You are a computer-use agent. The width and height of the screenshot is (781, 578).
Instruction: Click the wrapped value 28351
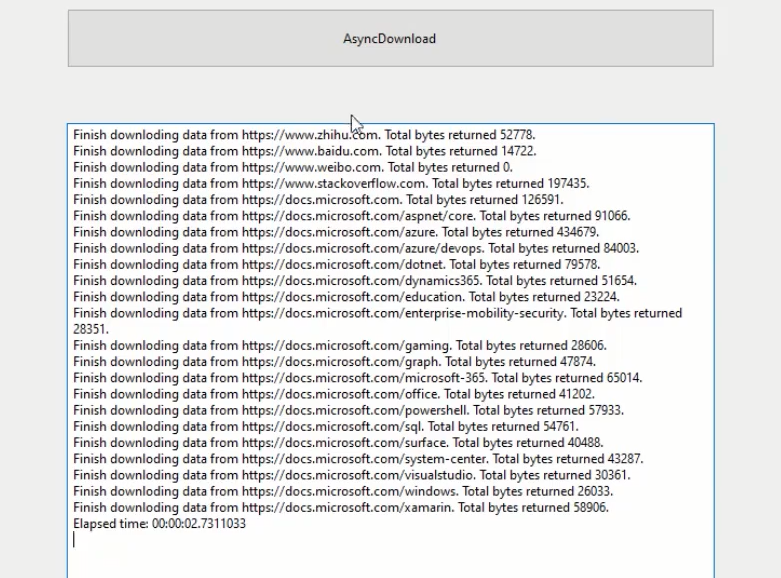click(91, 329)
